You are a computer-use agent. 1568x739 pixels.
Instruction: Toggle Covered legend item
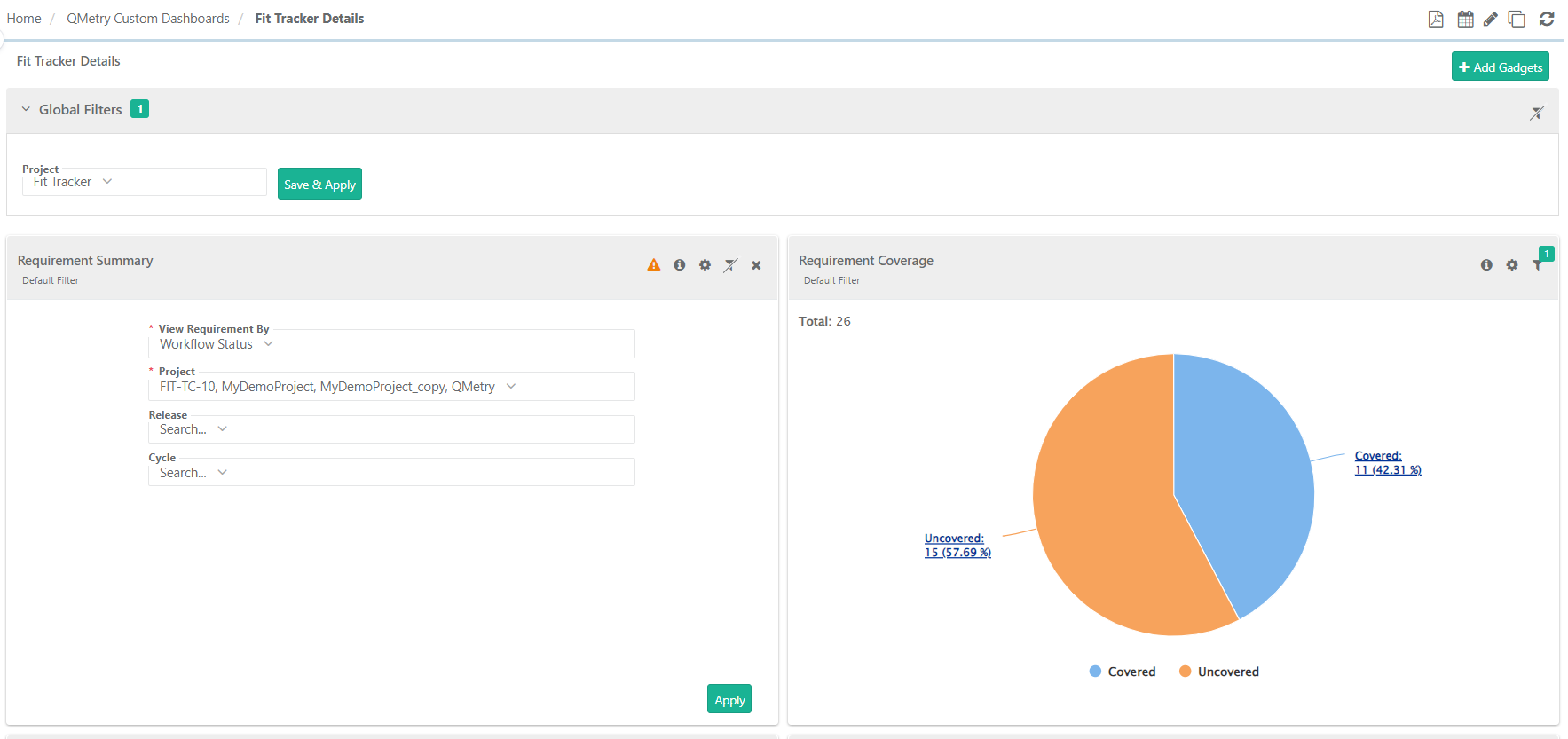coord(1123,672)
